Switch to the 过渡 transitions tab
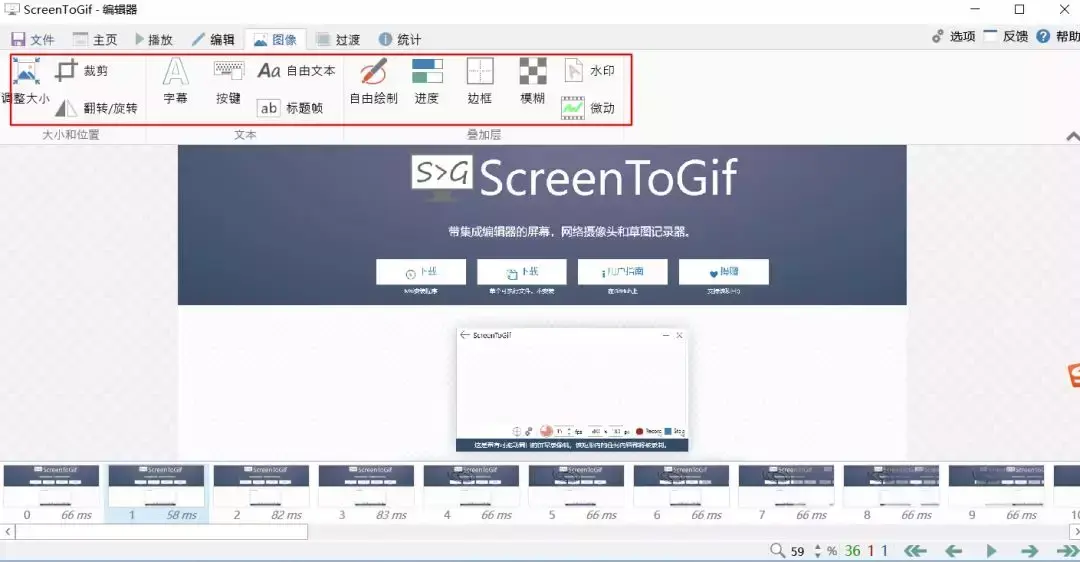Viewport: 1080px width, 562px height. click(x=338, y=39)
